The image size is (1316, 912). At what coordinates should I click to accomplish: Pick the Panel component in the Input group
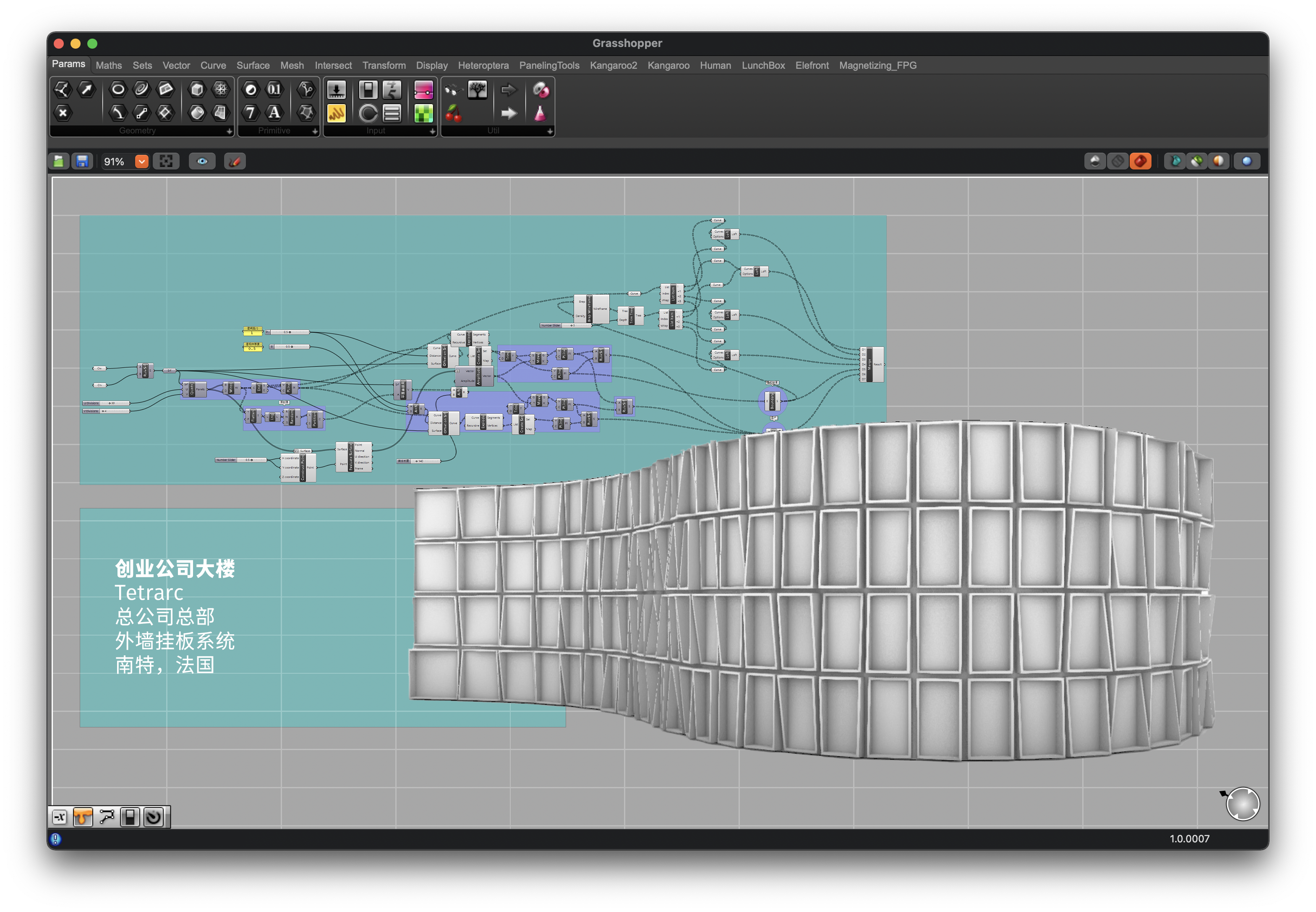point(336,113)
